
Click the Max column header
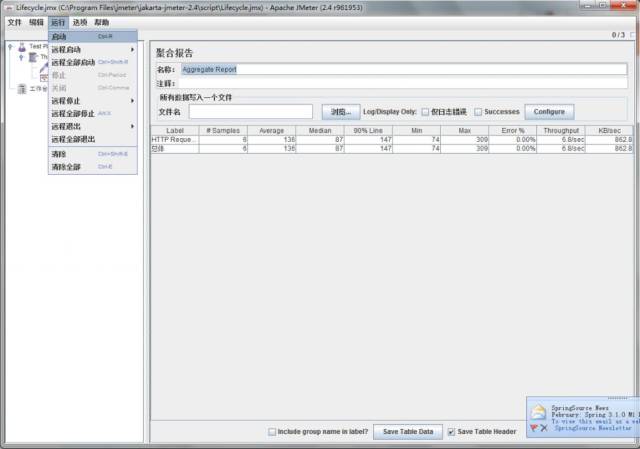464,131
